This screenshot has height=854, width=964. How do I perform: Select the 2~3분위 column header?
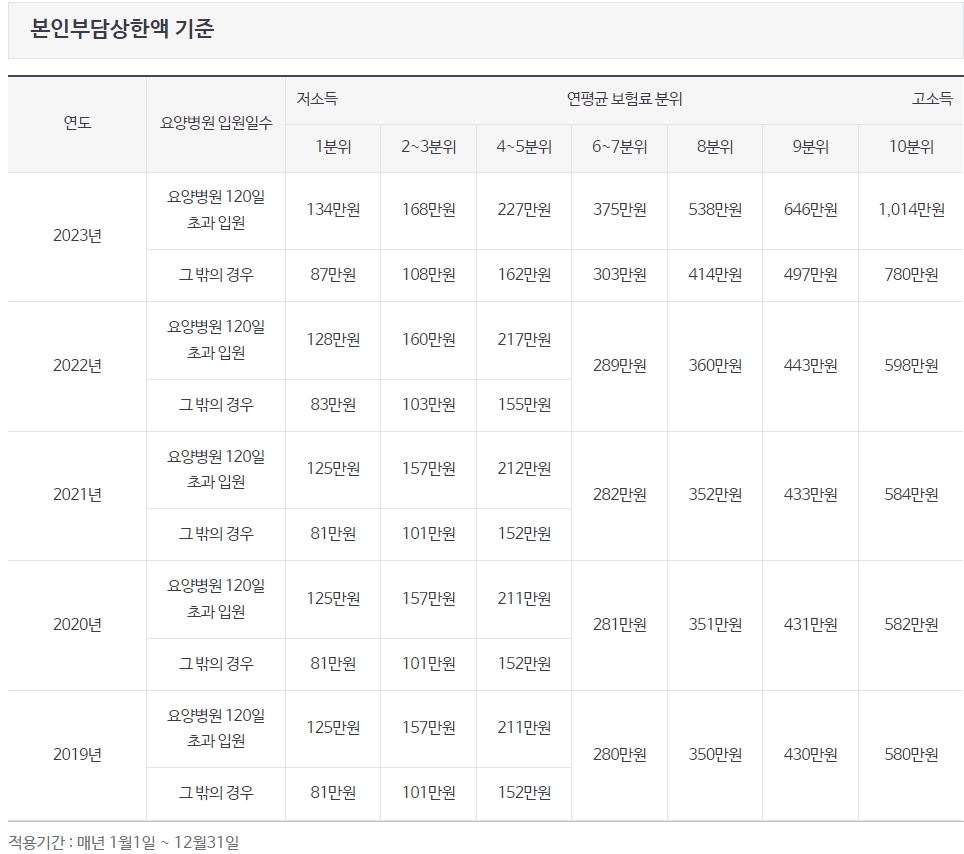tap(428, 147)
